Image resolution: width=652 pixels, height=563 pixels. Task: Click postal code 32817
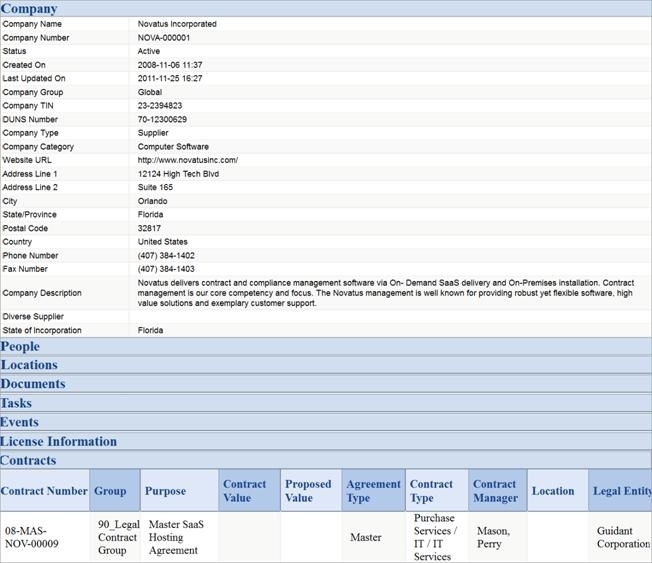click(x=149, y=228)
